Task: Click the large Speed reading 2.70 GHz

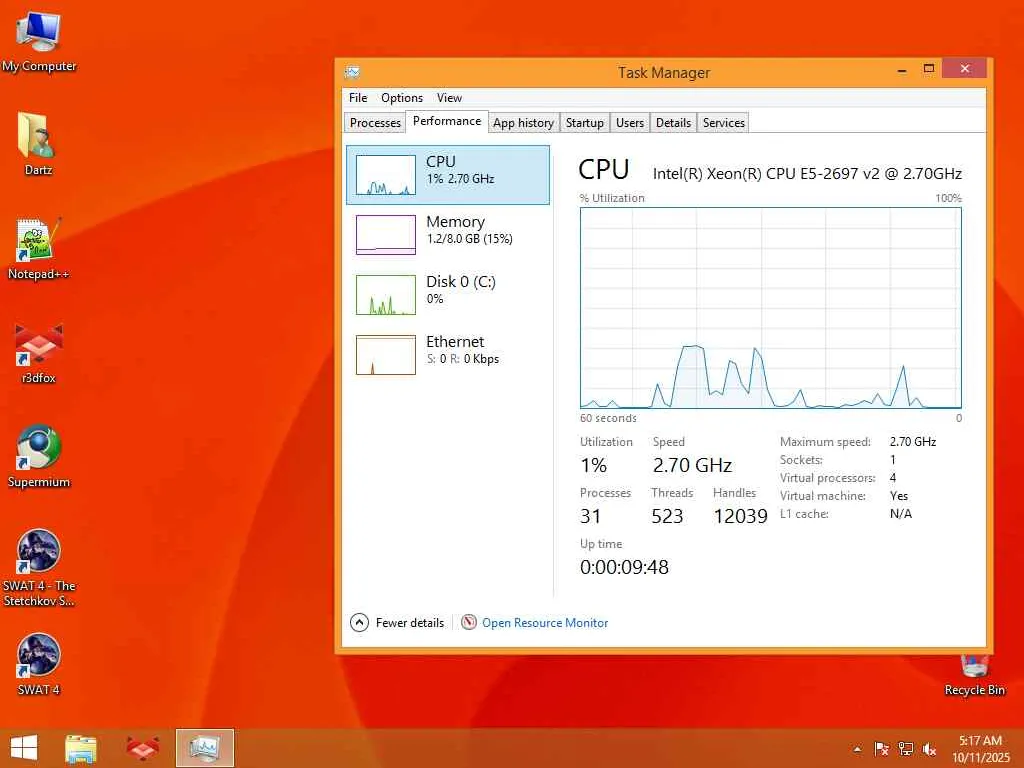Action: pos(692,465)
